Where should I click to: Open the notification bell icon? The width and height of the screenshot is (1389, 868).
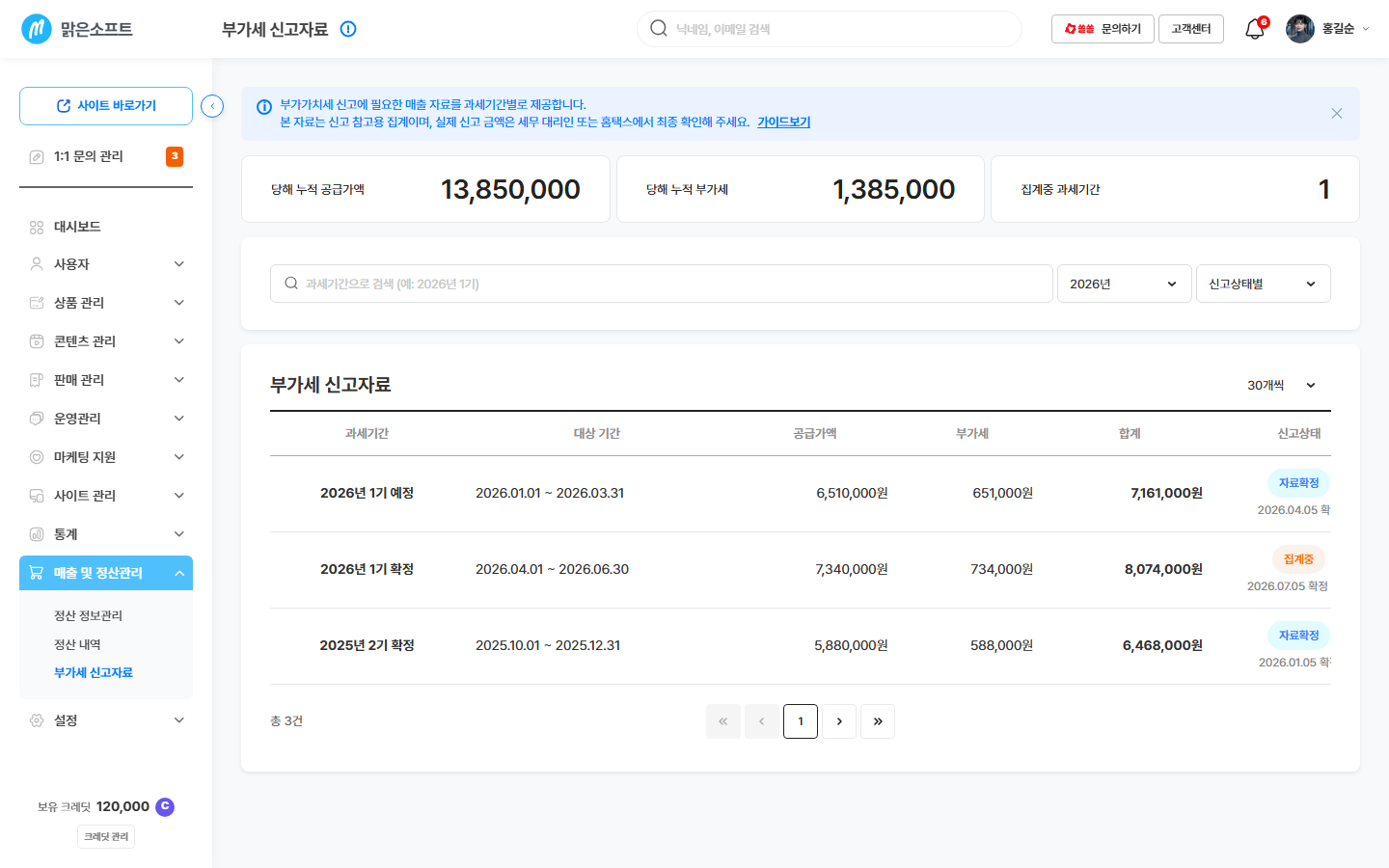pyautogui.click(x=1254, y=29)
